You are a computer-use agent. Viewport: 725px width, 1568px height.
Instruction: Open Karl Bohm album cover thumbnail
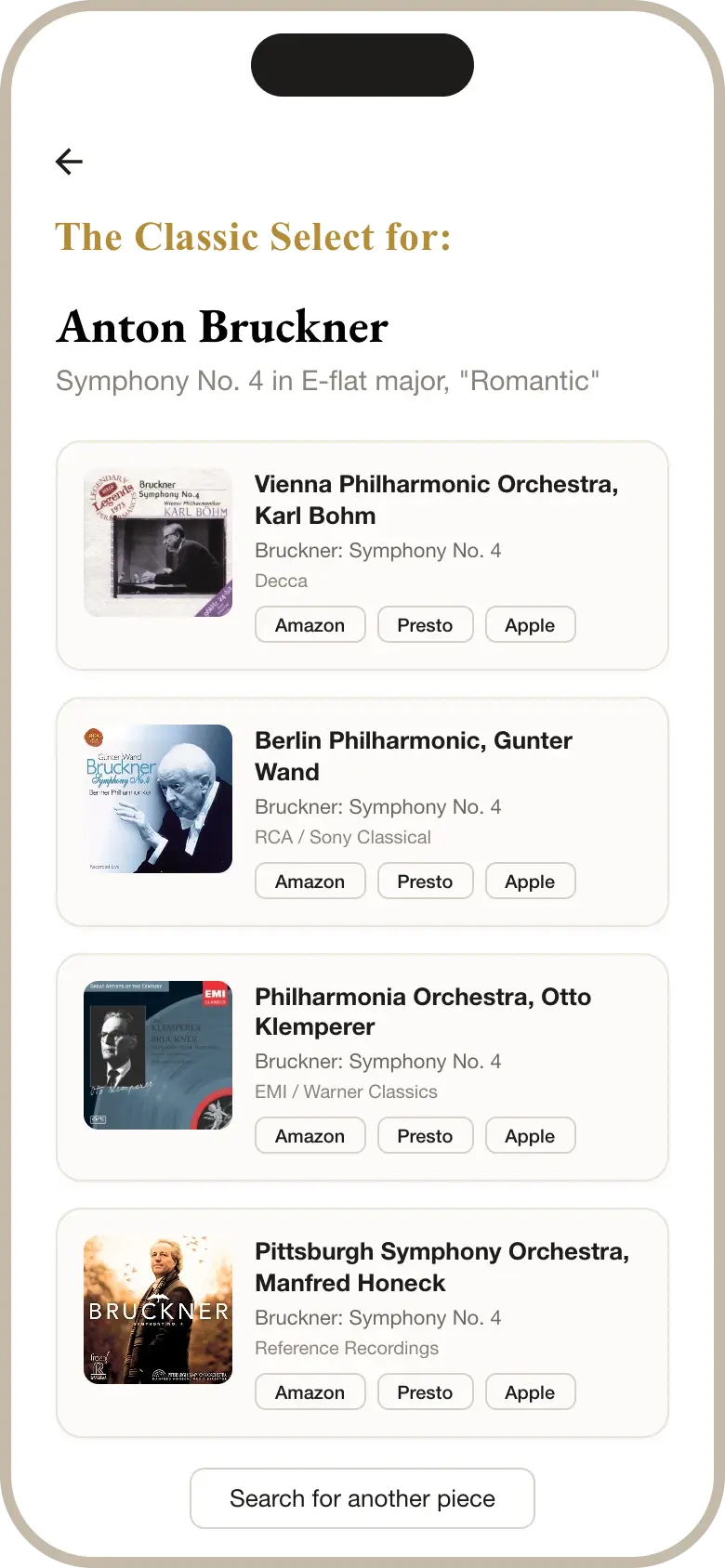(158, 542)
